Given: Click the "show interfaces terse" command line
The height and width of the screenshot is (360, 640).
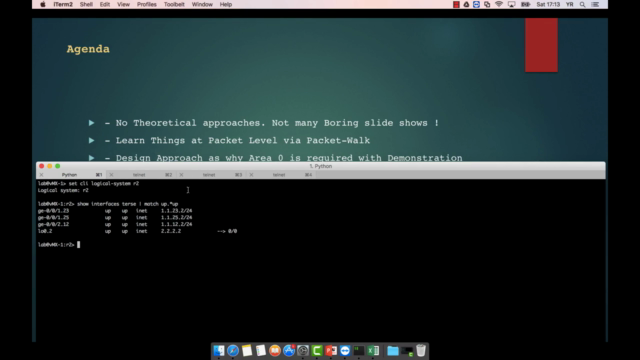Looking at the screenshot, I should pyautogui.click(x=108, y=204).
